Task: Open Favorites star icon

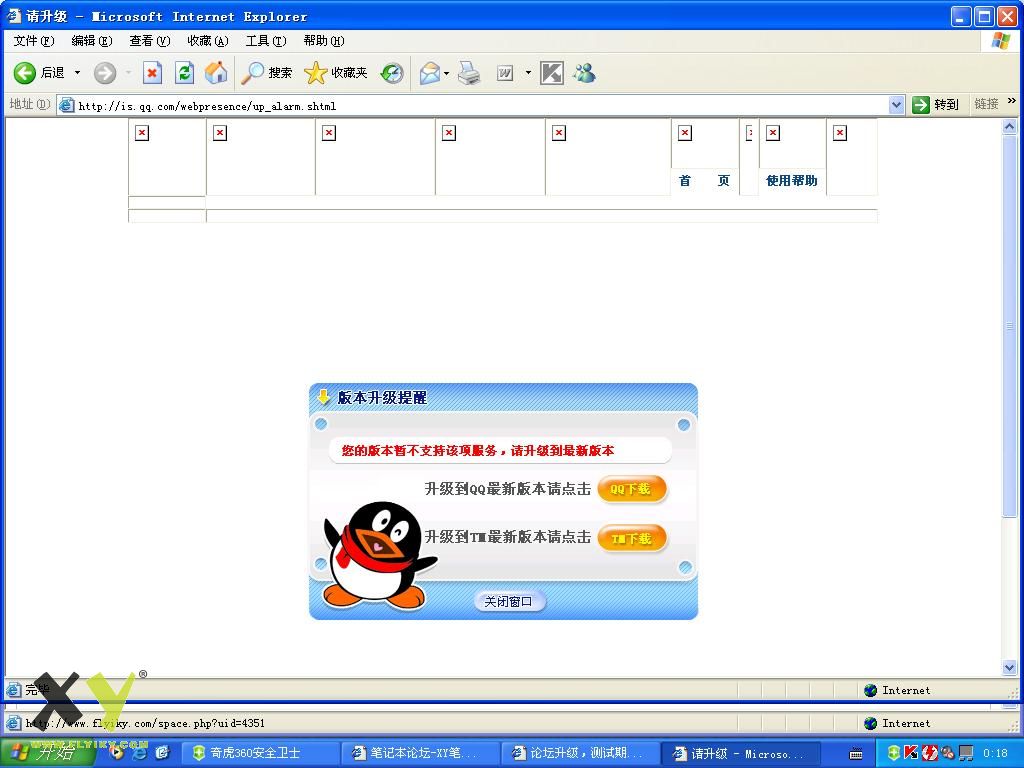Action: (336, 72)
